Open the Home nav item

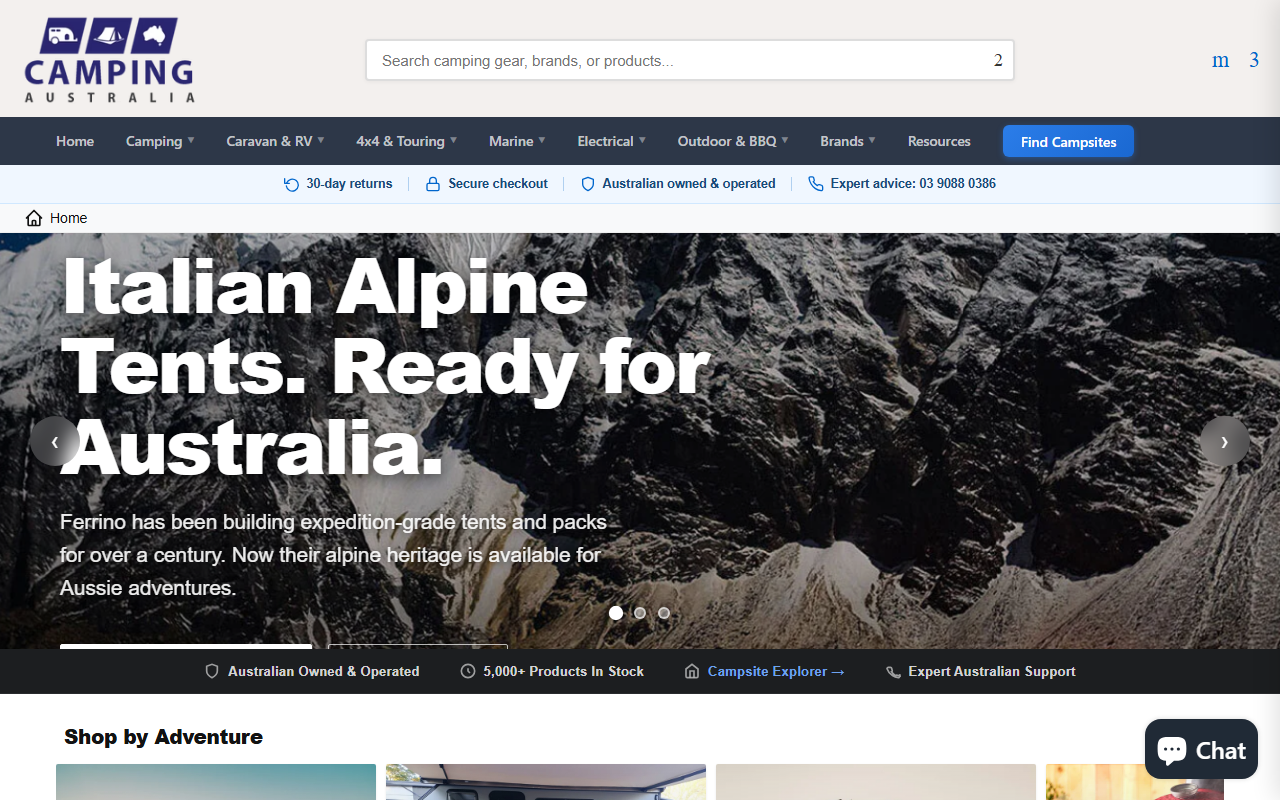pos(75,141)
